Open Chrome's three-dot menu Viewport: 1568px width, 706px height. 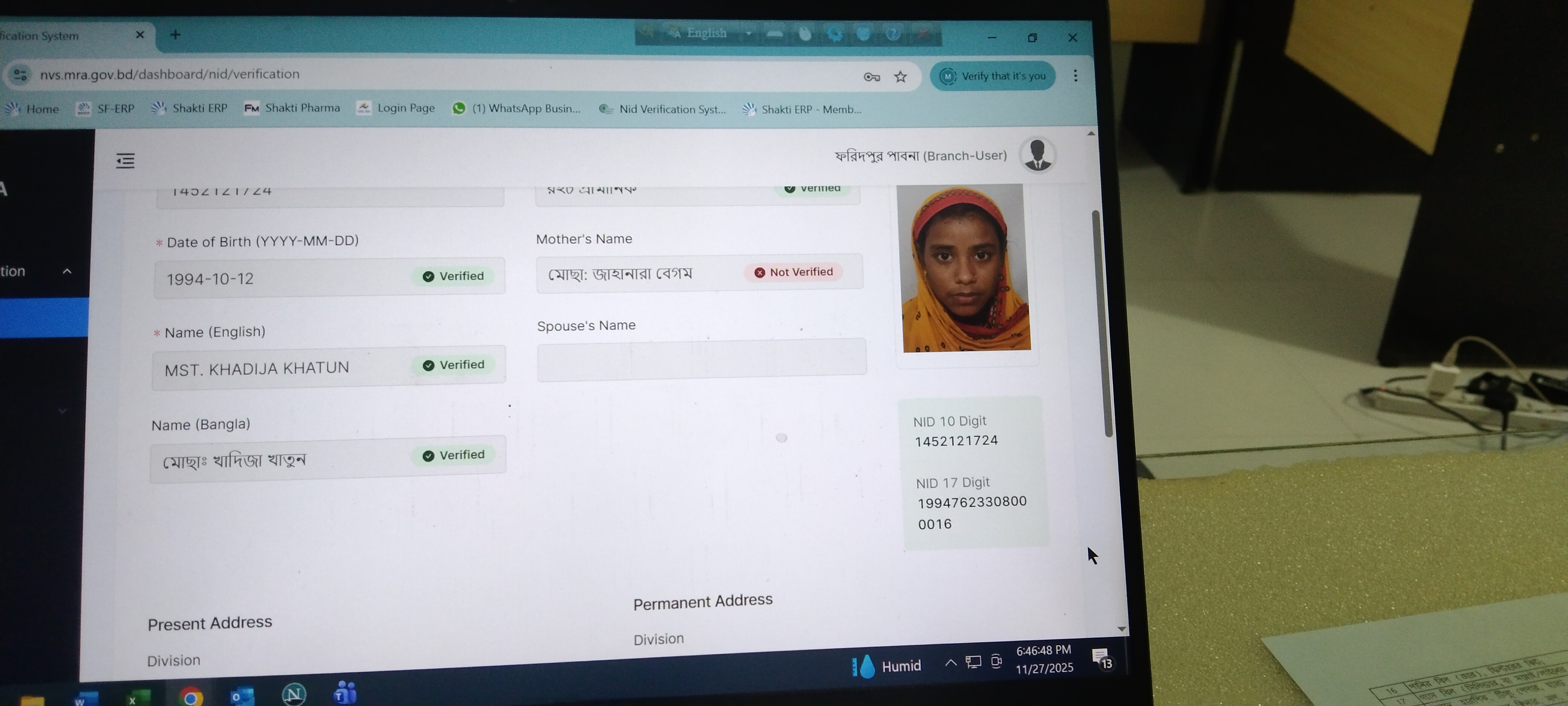1076,75
